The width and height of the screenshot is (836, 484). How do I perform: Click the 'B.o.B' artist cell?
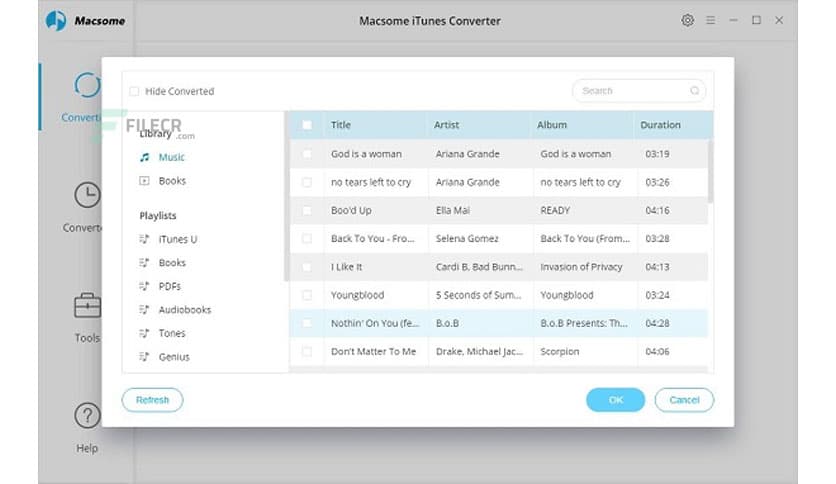[x=447, y=323]
